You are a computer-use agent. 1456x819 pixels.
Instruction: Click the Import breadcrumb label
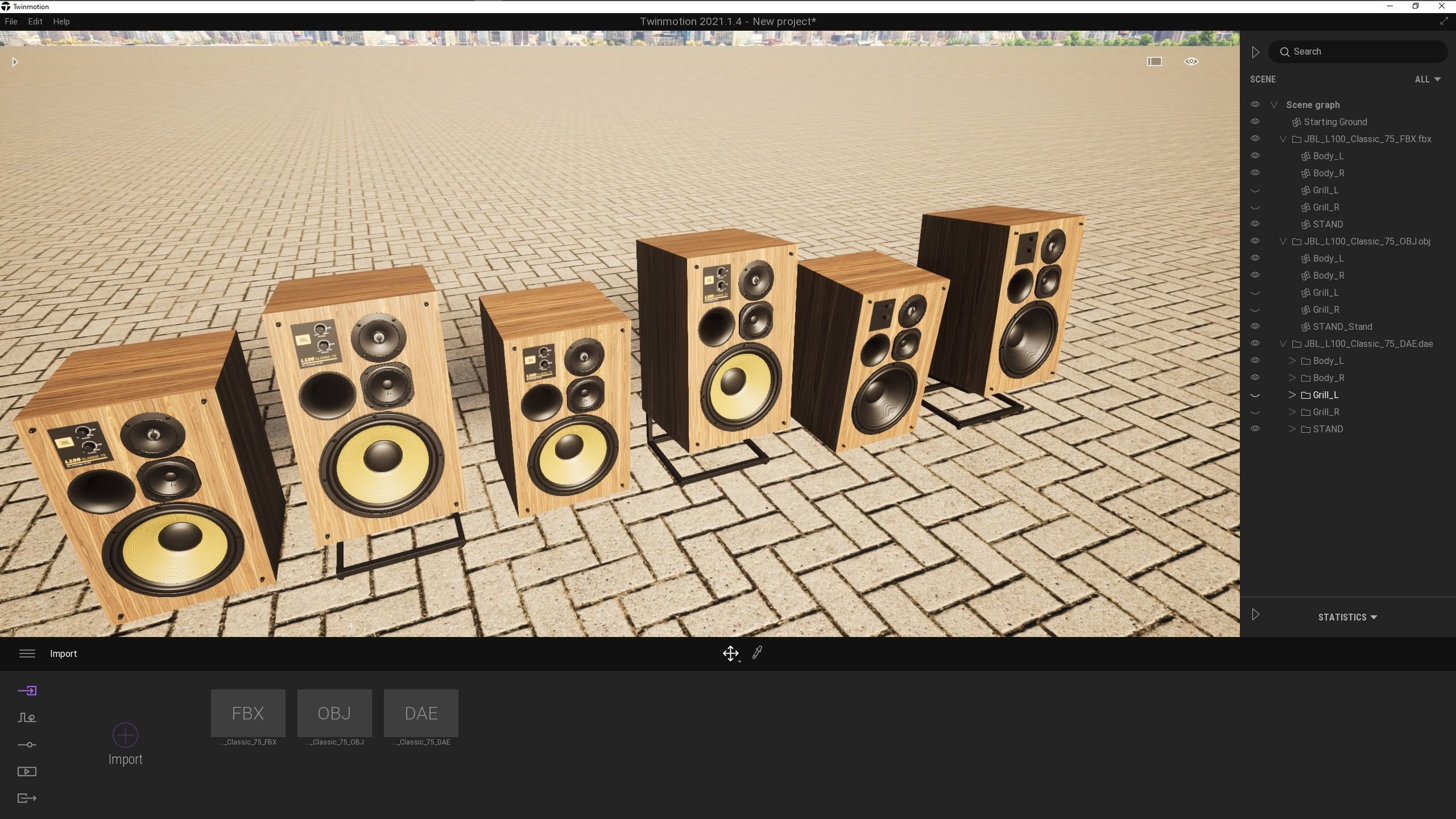tap(63, 654)
